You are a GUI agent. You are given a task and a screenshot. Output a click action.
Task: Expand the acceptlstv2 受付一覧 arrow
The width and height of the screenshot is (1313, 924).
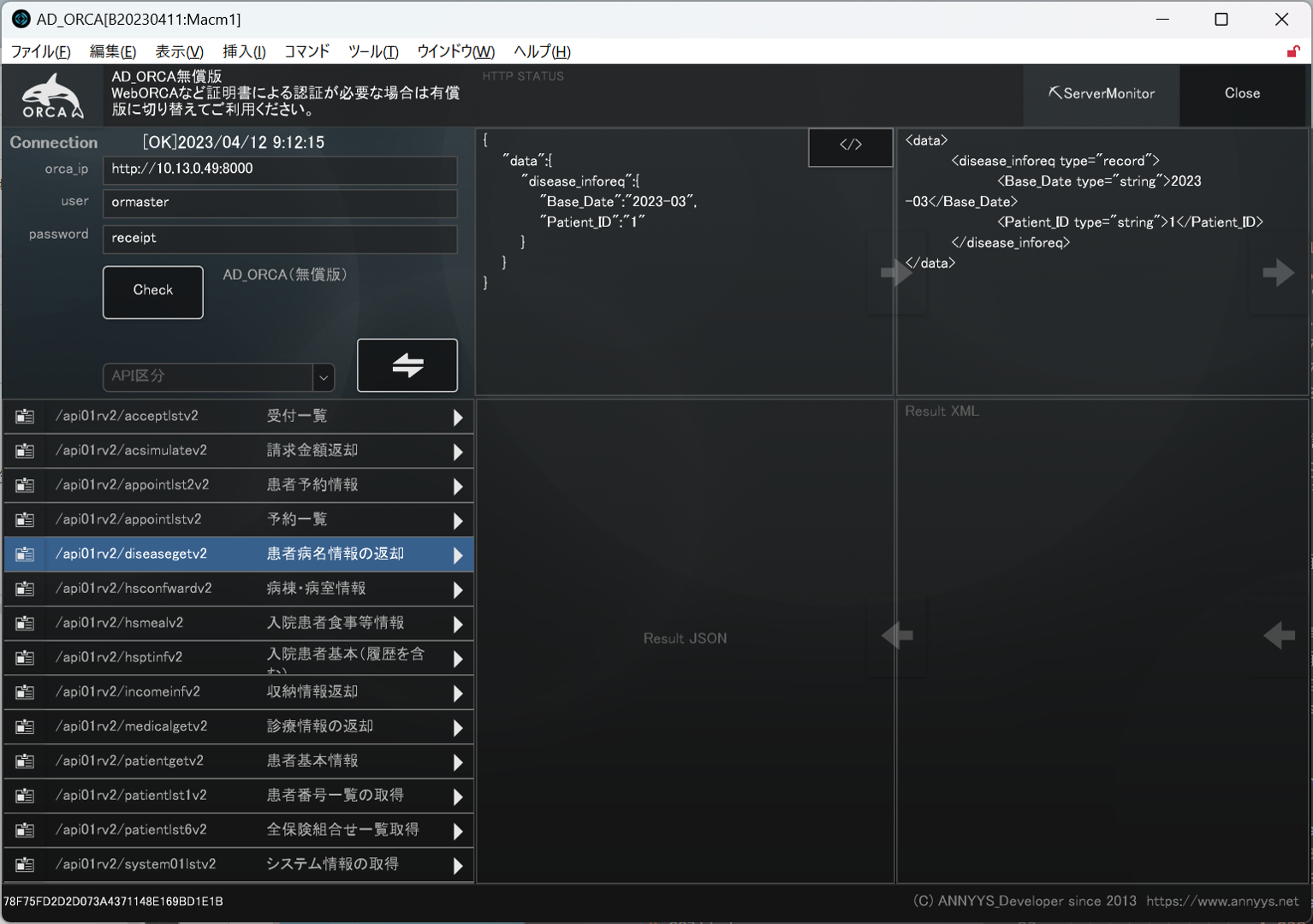pyautogui.click(x=458, y=418)
